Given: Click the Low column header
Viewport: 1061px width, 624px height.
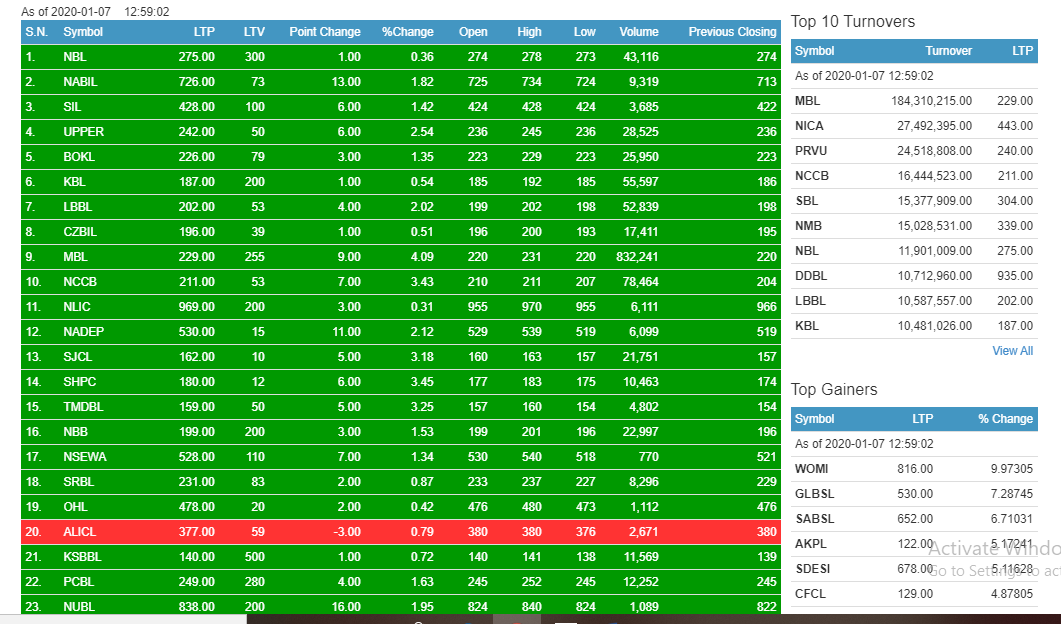Looking at the screenshot, I should 585,32.
